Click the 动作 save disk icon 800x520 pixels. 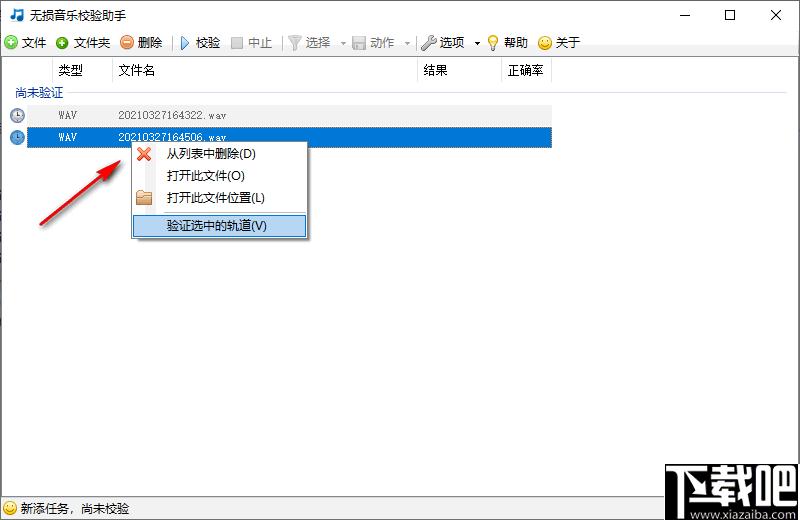pos(359,43)
